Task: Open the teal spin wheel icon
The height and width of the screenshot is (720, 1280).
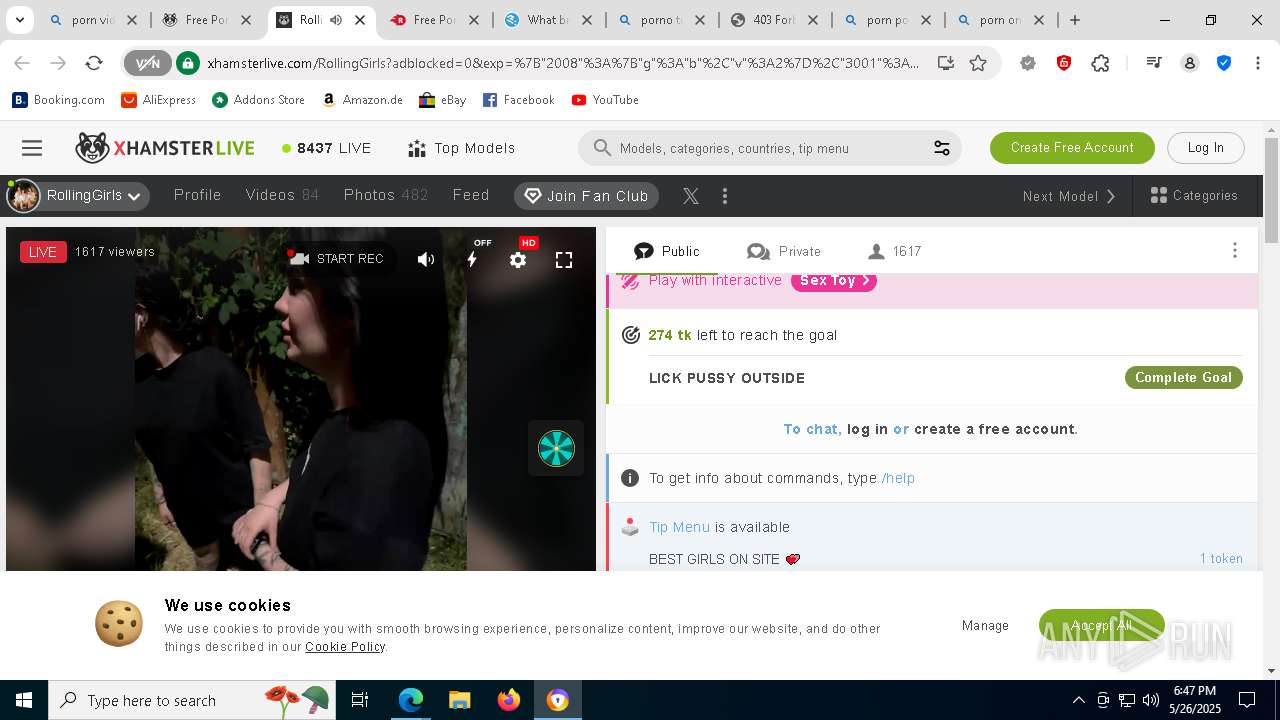Action: pyautogui.click(x=556, y=448)
